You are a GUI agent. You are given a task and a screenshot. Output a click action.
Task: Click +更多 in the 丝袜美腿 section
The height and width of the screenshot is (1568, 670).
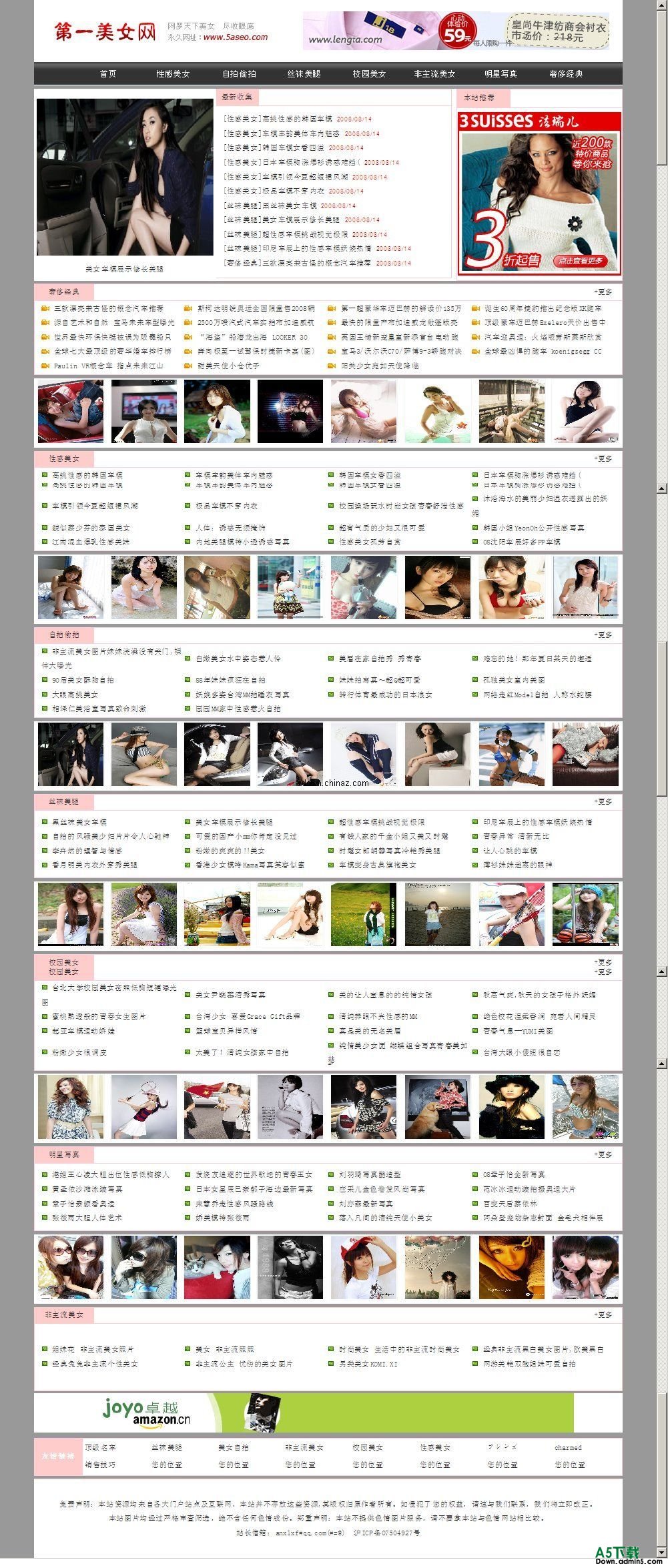pyautogui.click(x=603, y=802)
